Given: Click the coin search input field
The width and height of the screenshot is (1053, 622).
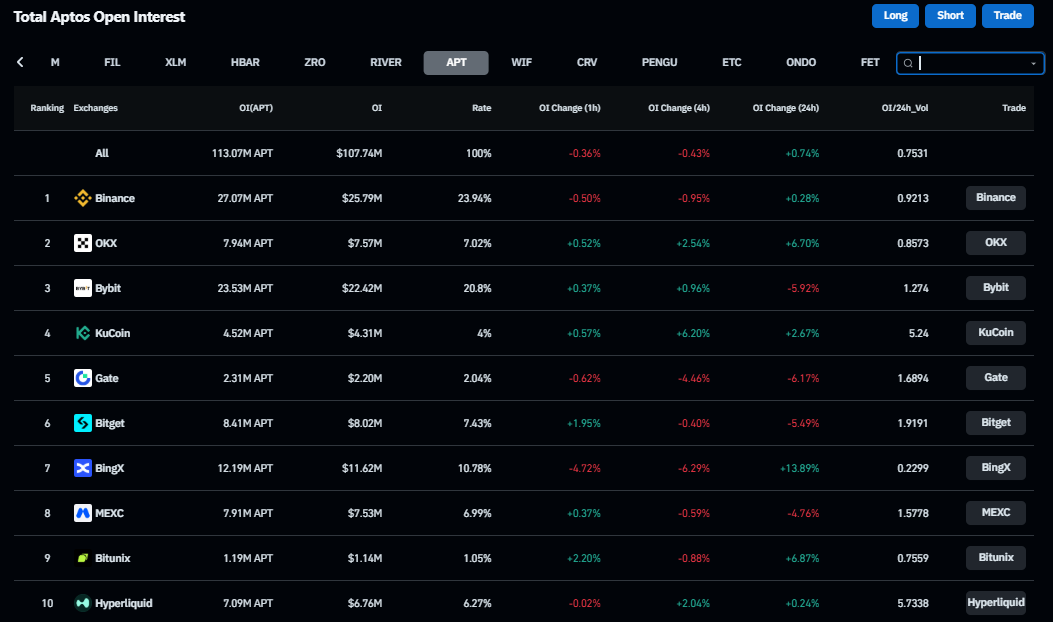Looking at the screenshot, I should [x=970, y=63].
